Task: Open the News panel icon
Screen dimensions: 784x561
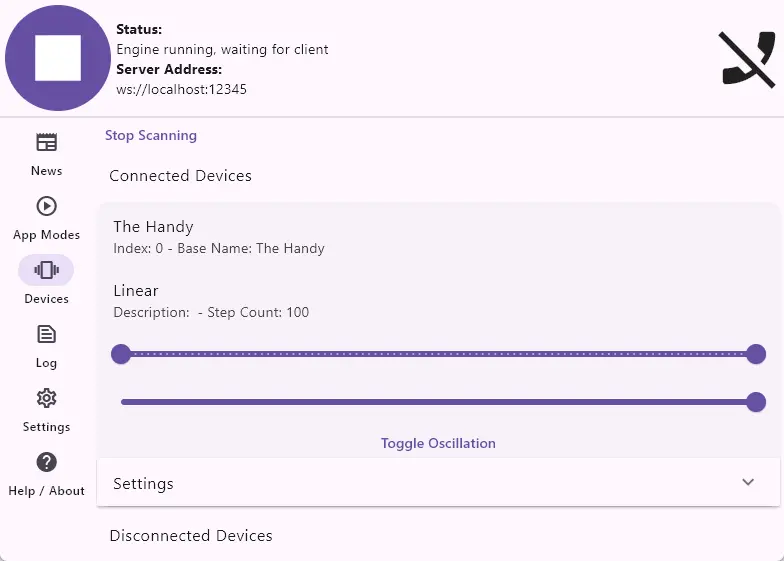Action: point(46,142)
